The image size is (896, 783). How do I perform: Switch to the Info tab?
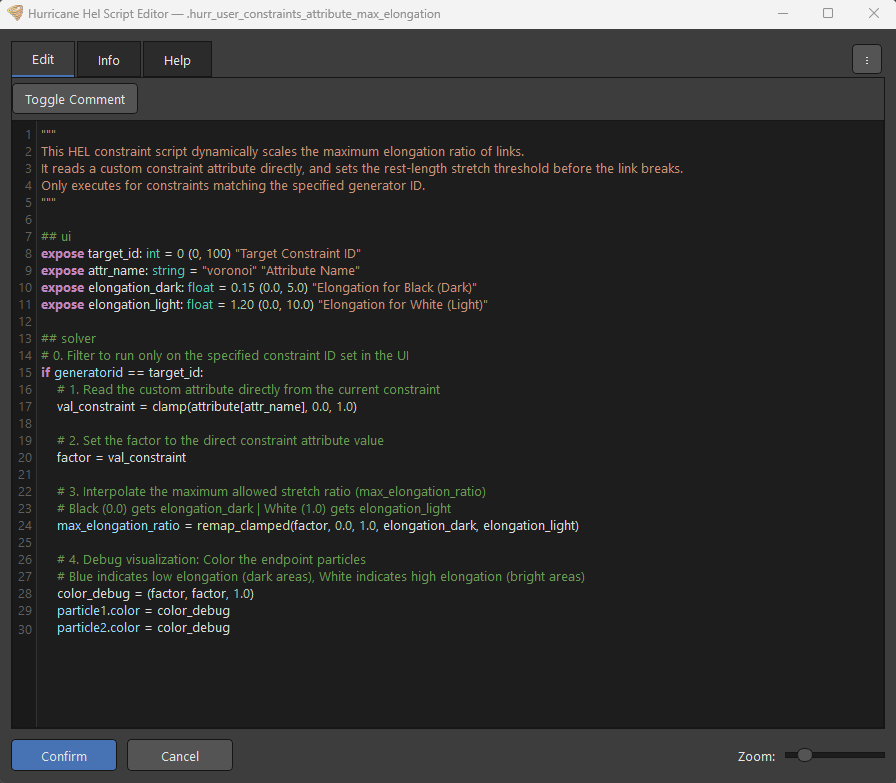pos(109,60)
